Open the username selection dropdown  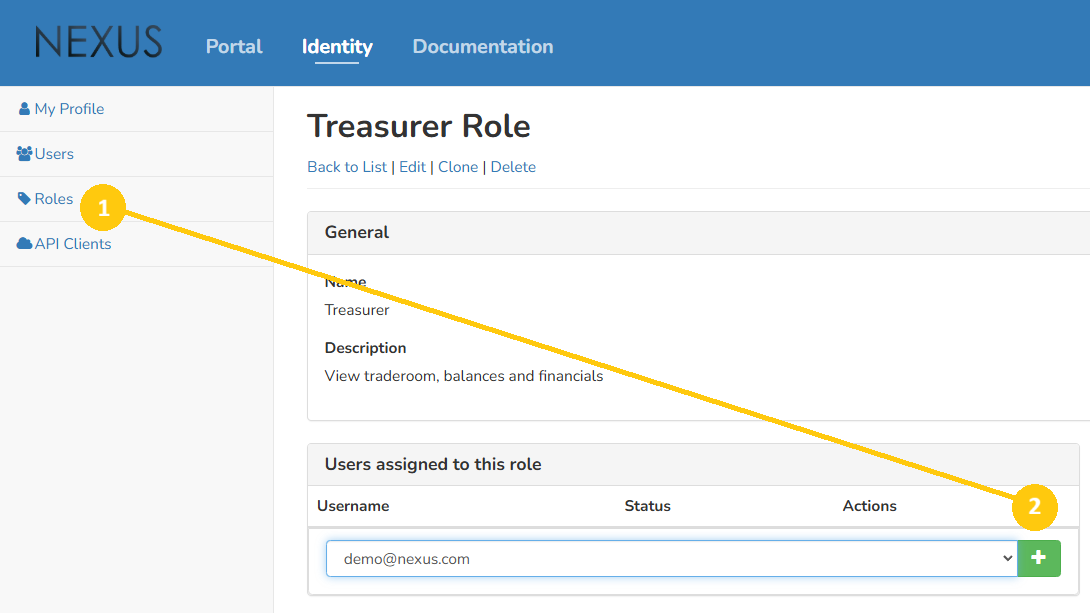pyautogui.click(x=670, y=558)
